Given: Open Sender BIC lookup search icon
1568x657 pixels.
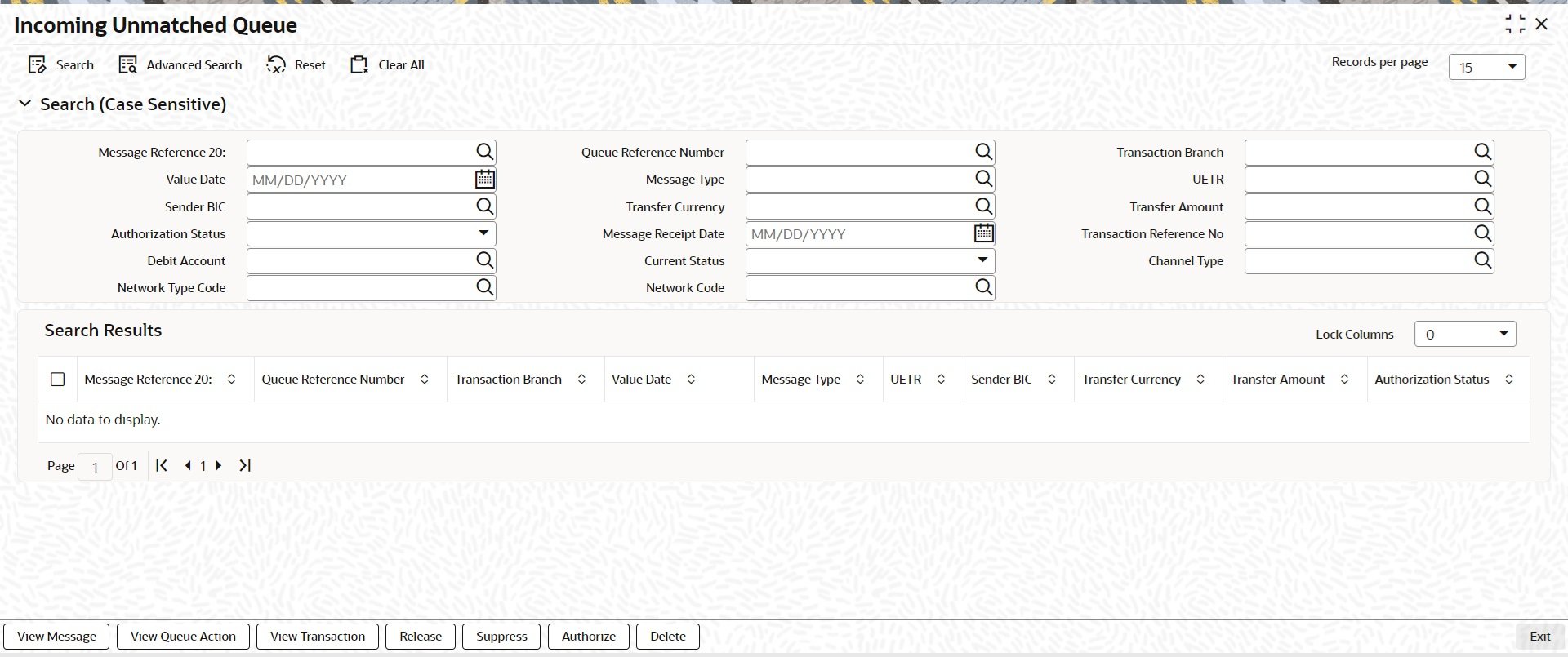Looking at the screenshot, I should tap(485, 206).
